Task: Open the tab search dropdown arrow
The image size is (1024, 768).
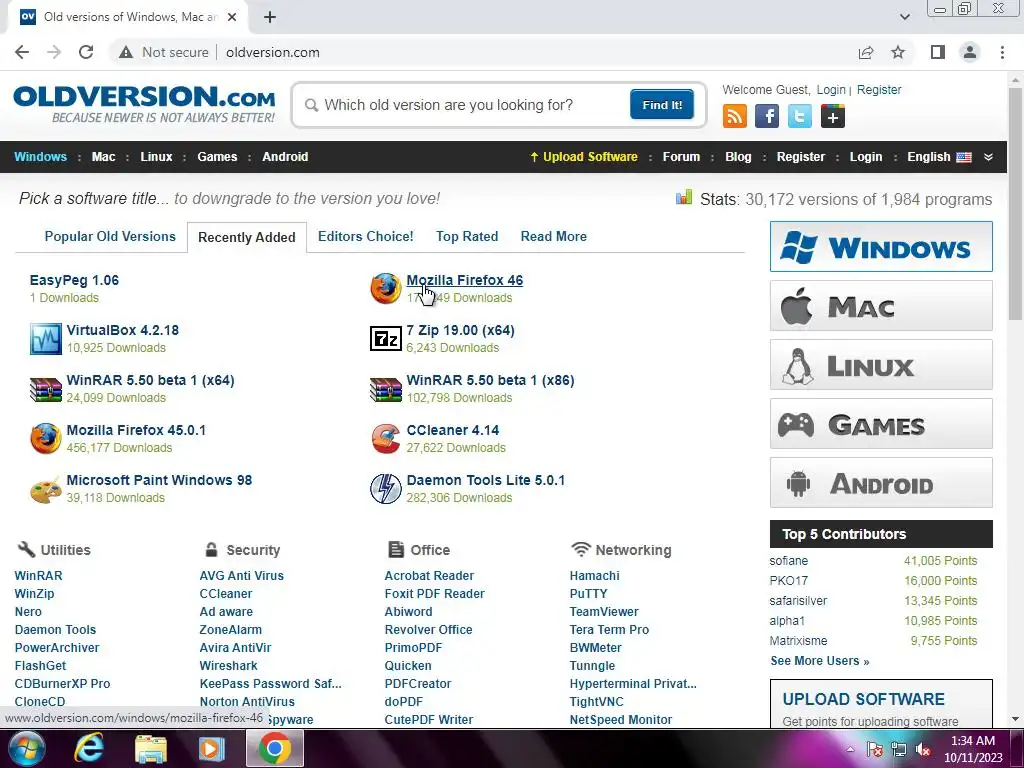Action: [904, 17]
